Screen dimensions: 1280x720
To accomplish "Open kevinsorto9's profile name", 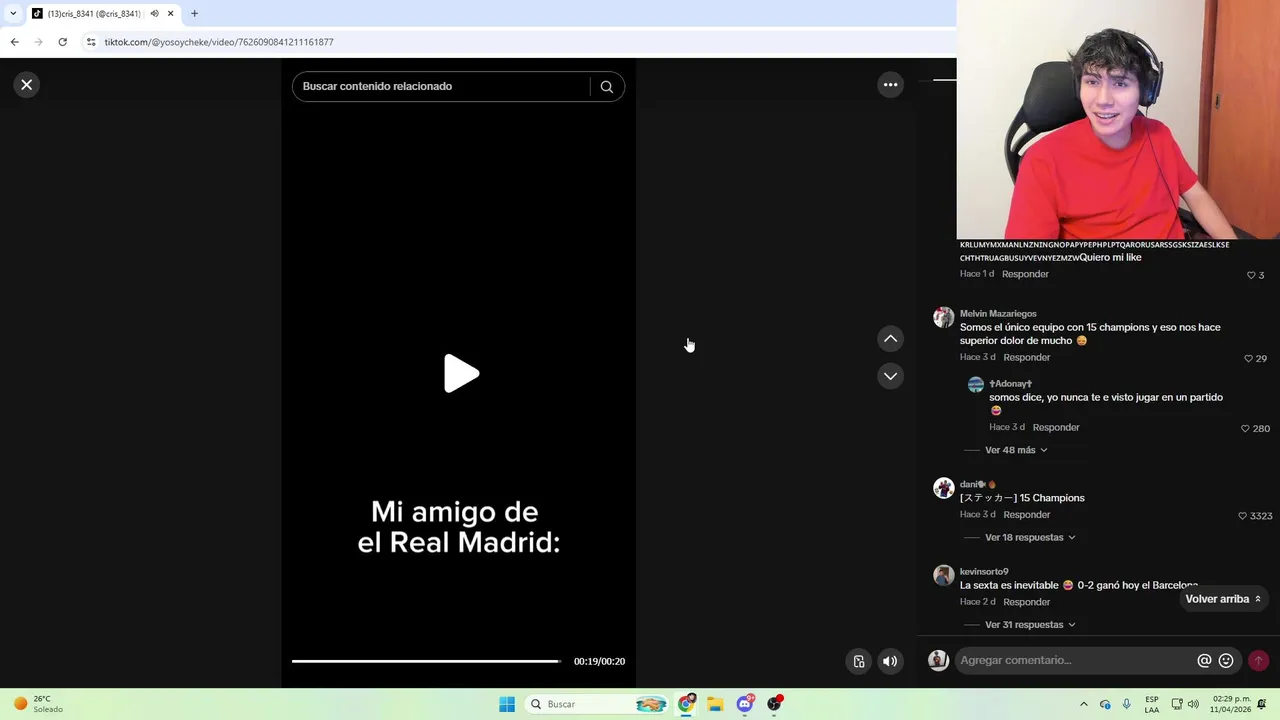I will pos(984,572).
